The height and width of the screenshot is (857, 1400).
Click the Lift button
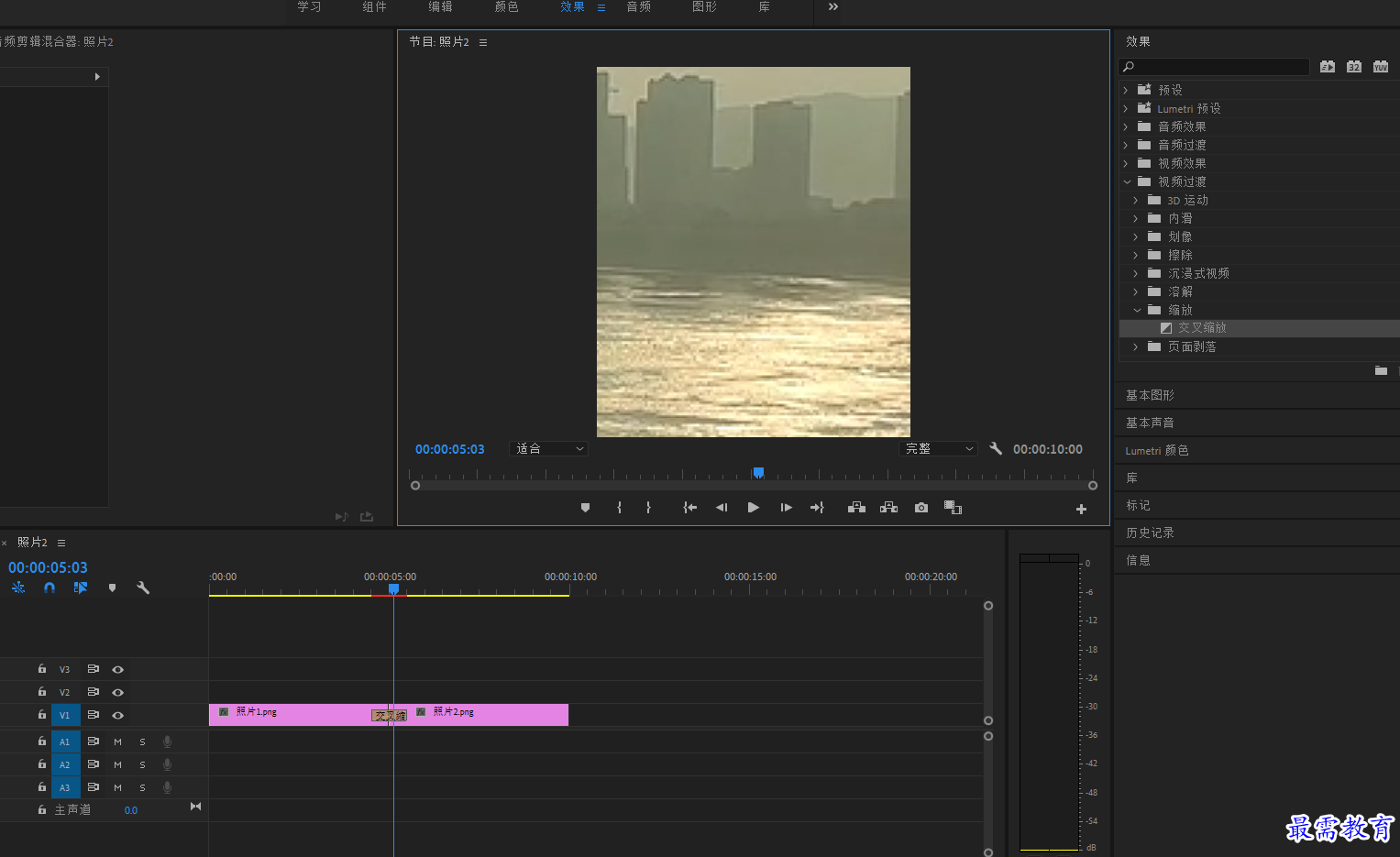pos(856,507)
